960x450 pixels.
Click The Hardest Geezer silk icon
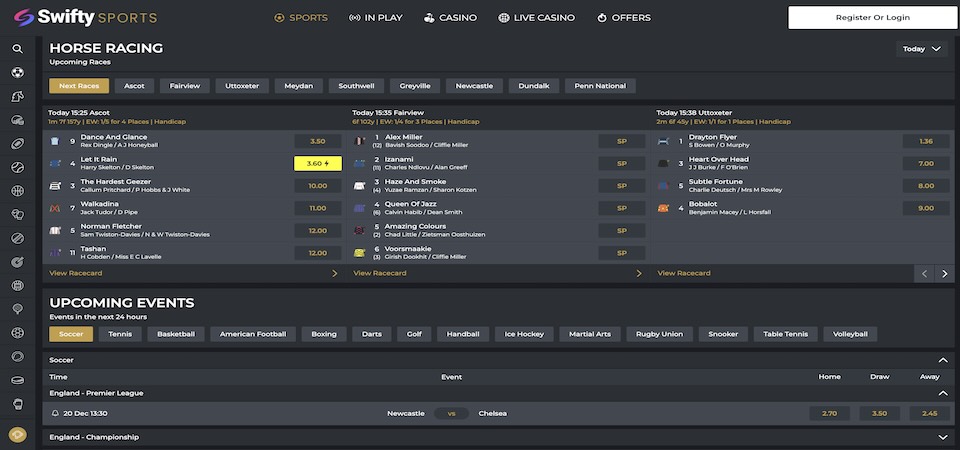coord(55,186)
